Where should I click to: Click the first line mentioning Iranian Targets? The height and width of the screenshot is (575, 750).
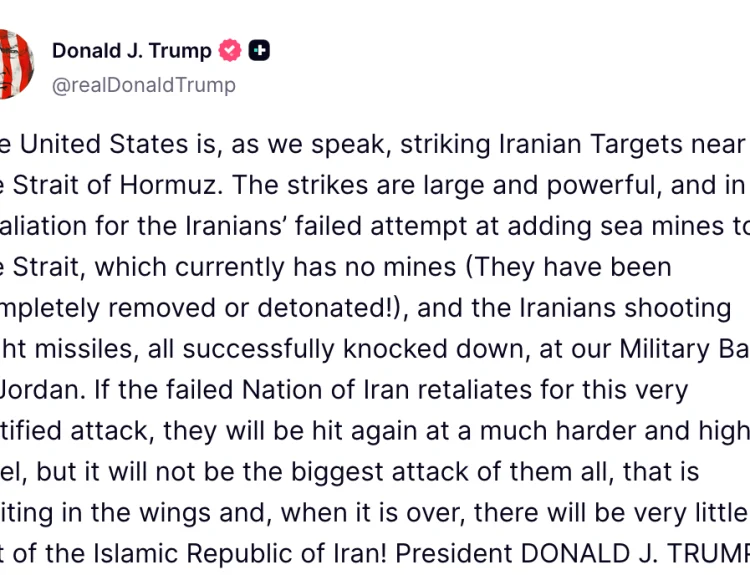pyautogui.click(x=375, y=144)
